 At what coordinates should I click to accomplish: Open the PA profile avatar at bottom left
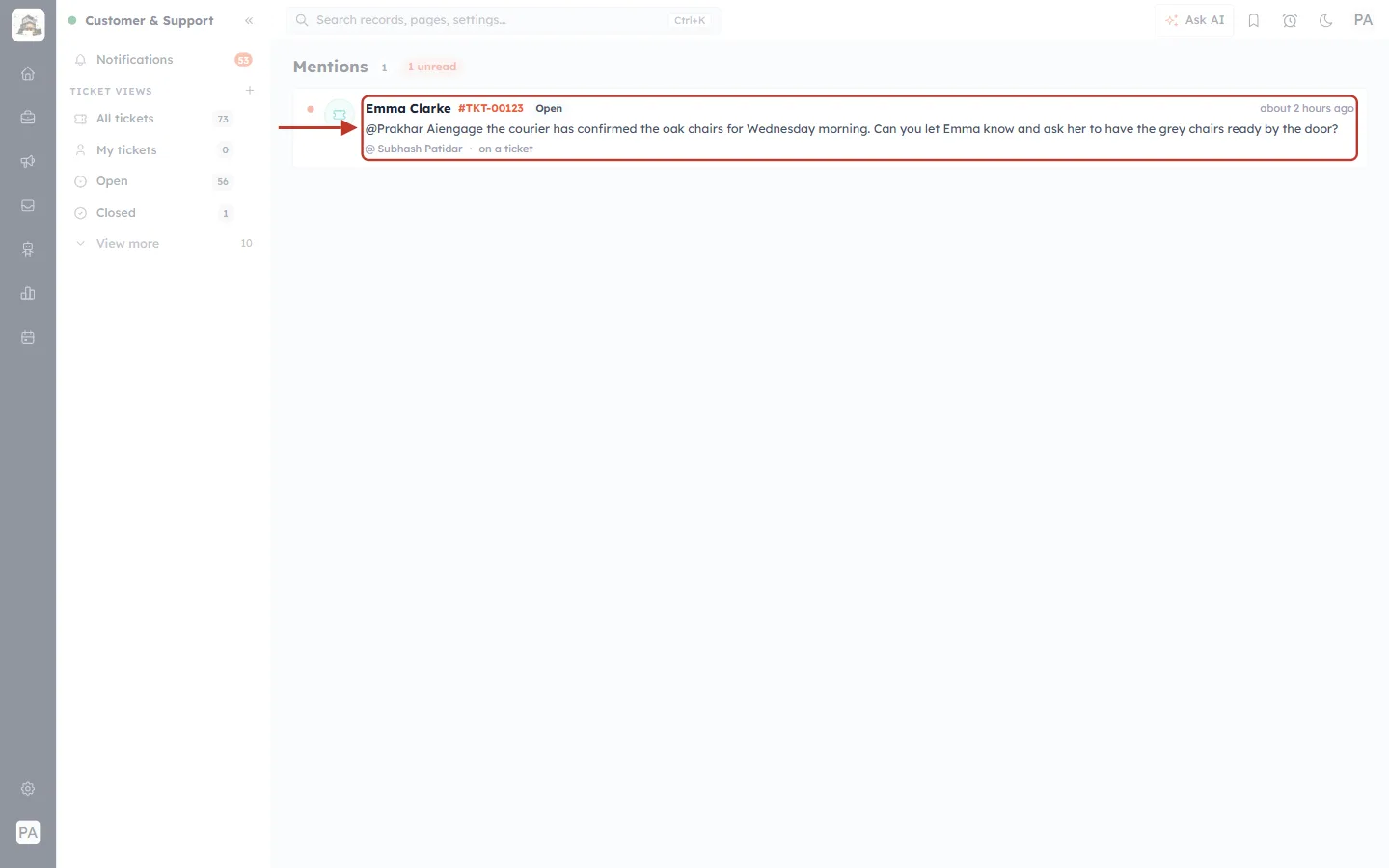tap(28, 832)
